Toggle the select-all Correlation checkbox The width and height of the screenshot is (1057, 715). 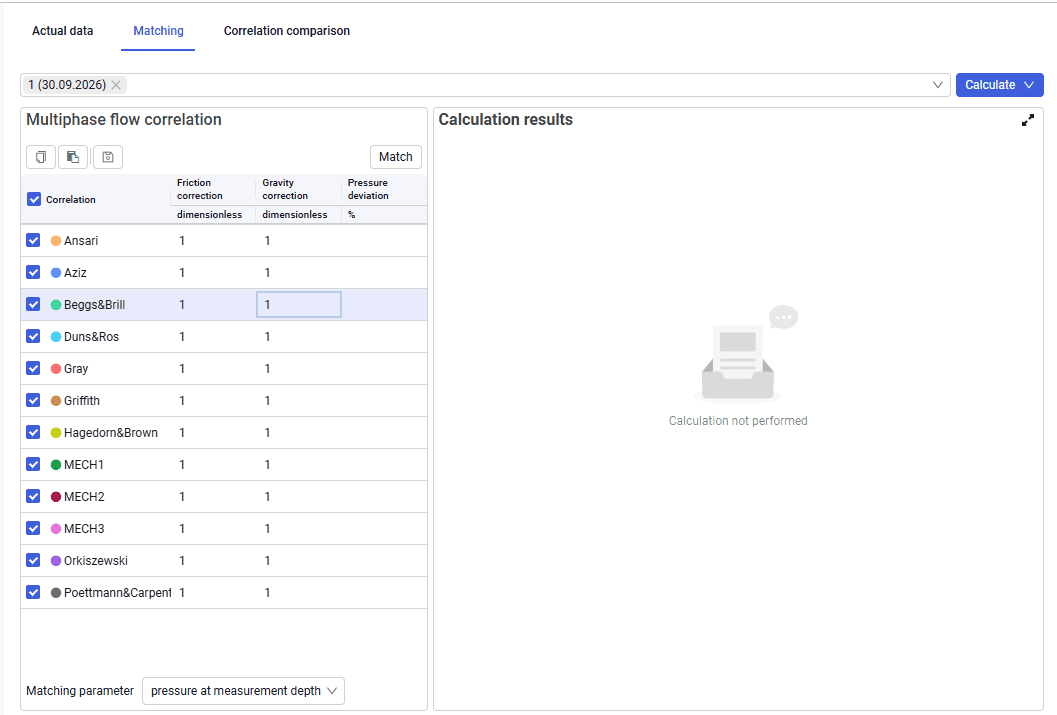[x=34, y=199]
